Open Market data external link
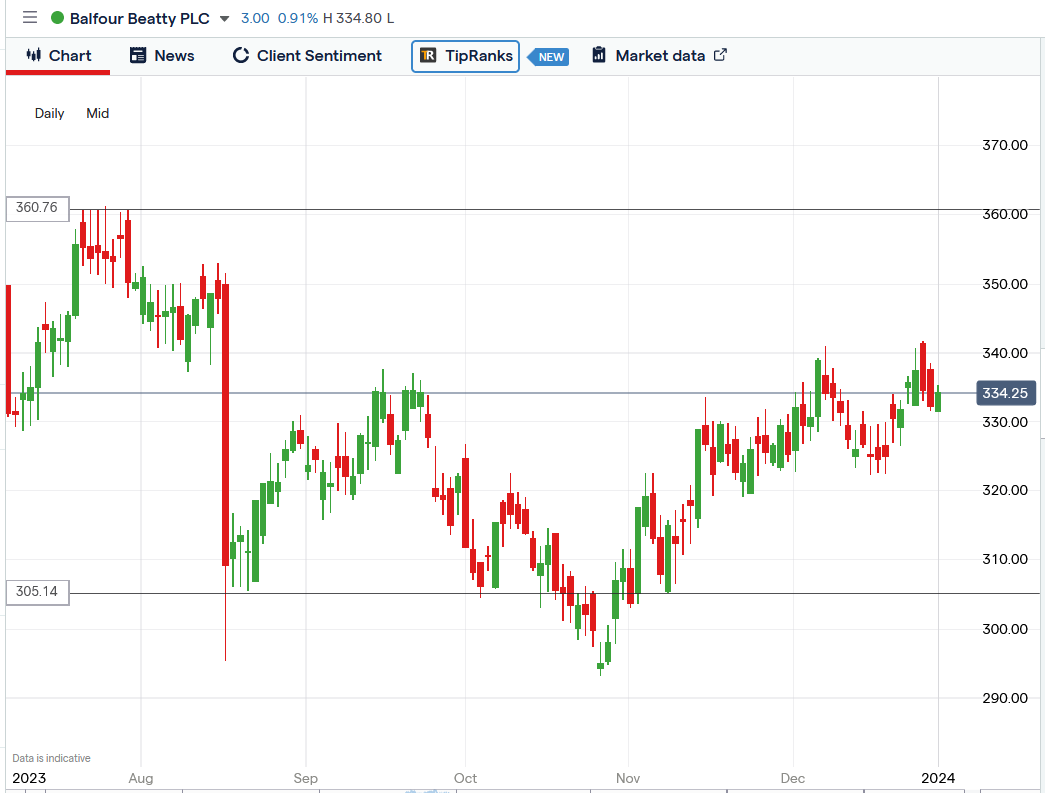This screenshot has height=793, width=1045. click(x=660, y=56)
